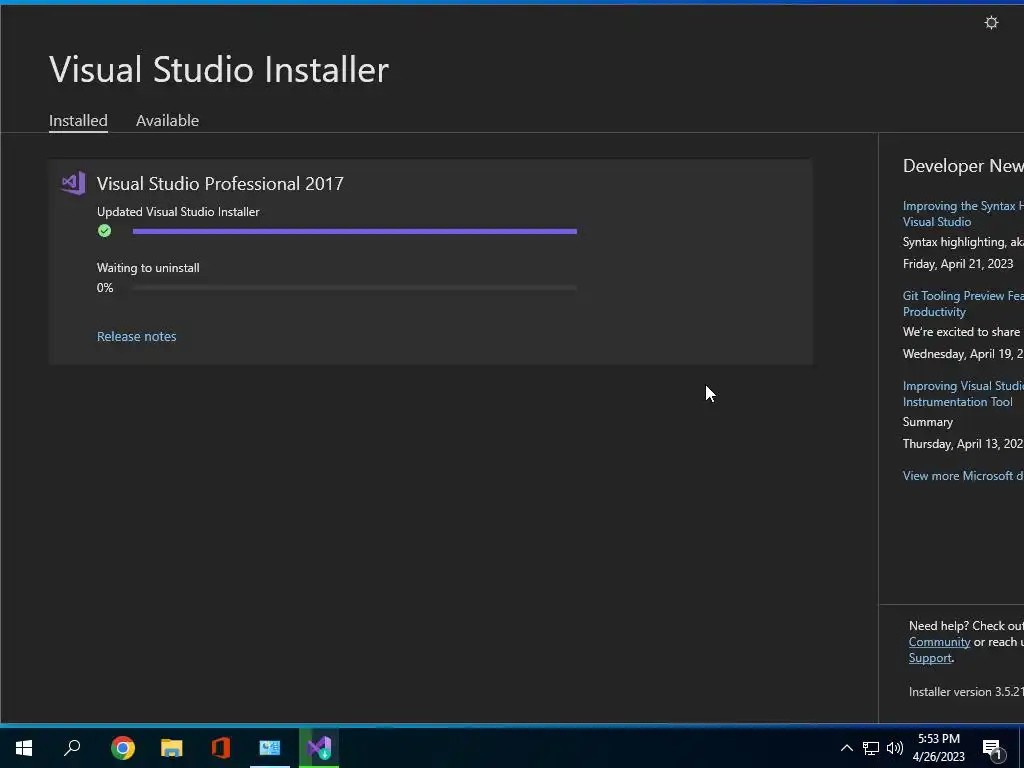Open 'Improving Visual Studio Instrumentation Tool' article
The height and width of the screenshot is (768, 1024).
click(963, 394)
